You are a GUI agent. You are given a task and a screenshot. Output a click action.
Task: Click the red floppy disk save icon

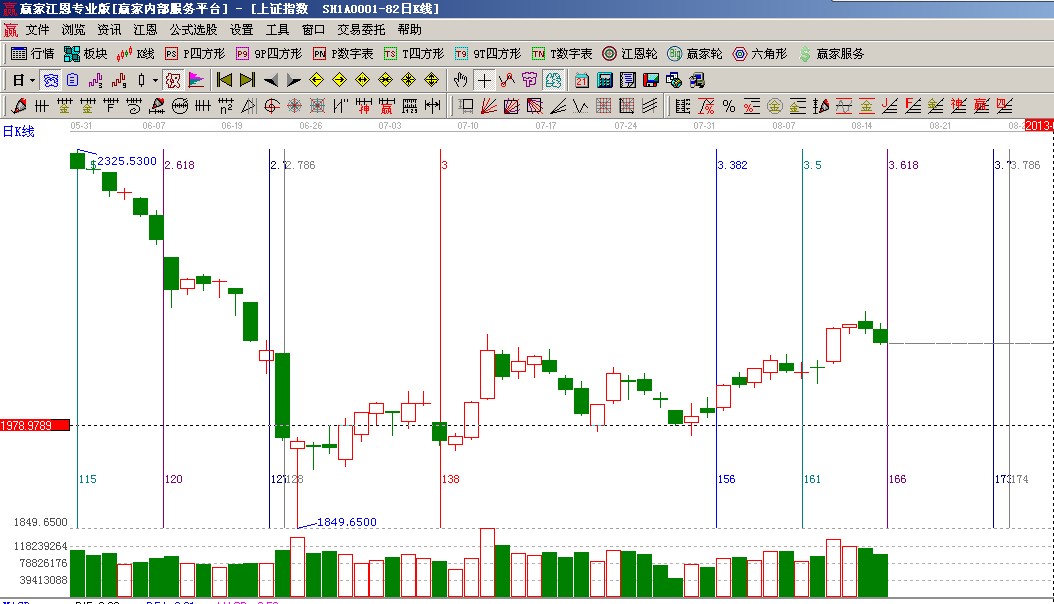pyautogui.click(x=651, y=80)
